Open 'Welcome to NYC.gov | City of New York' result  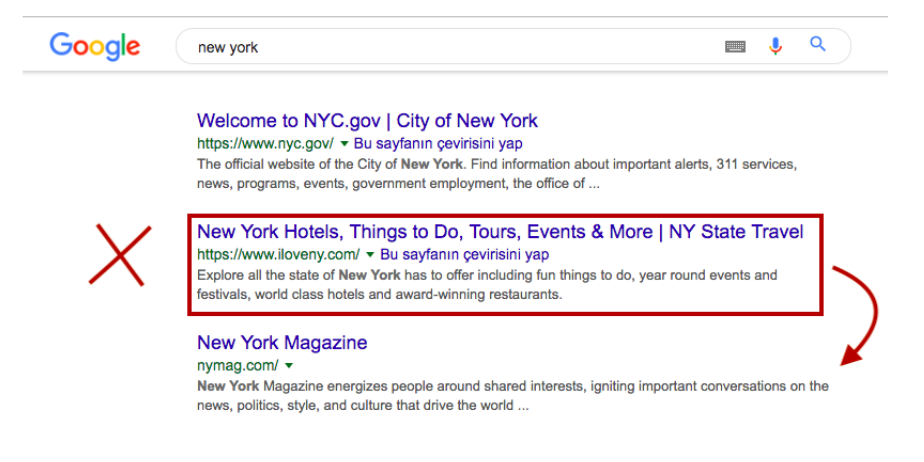[x=367, y=121]
